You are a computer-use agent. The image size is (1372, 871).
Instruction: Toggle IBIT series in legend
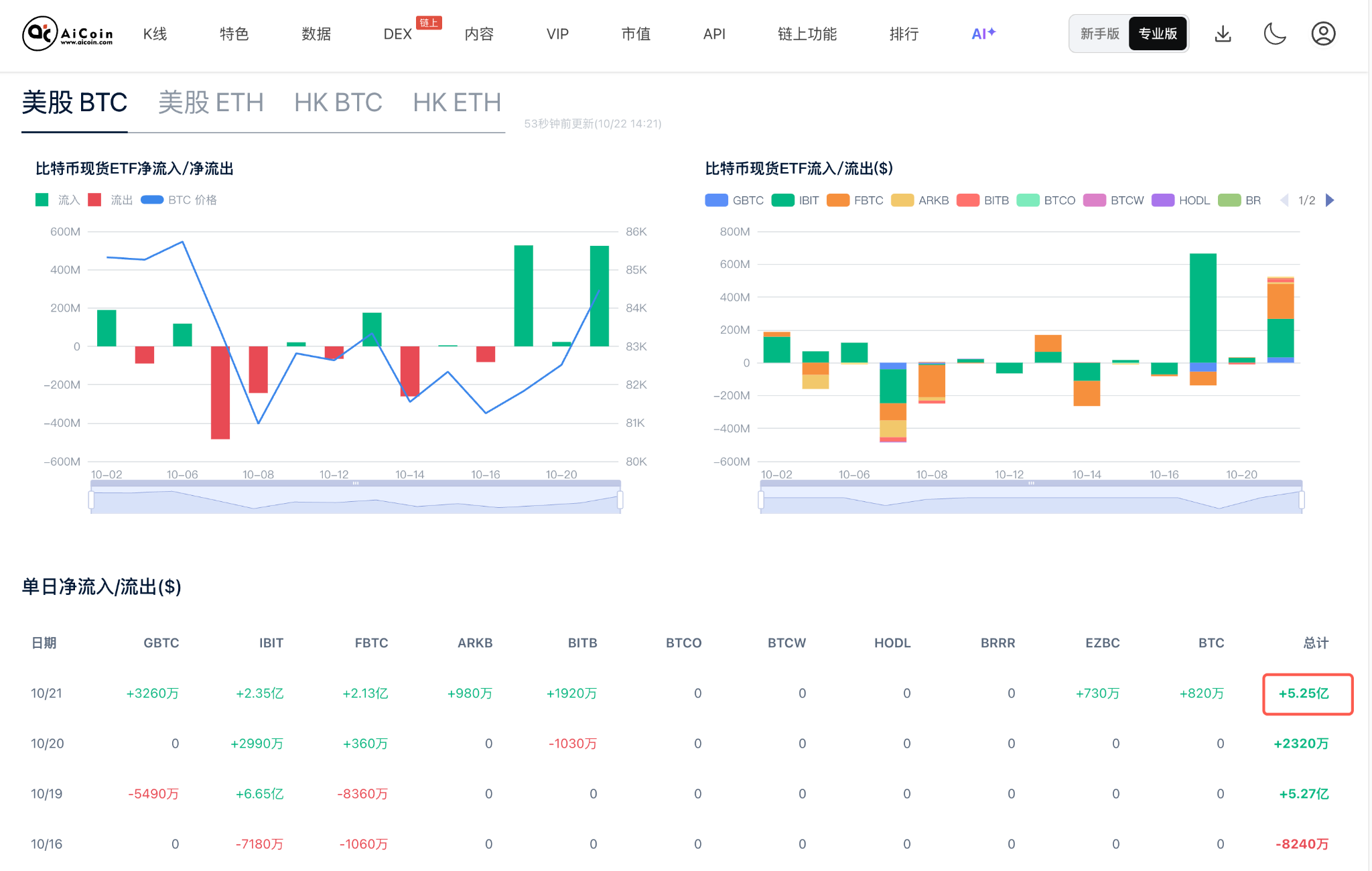click(795, 200)
